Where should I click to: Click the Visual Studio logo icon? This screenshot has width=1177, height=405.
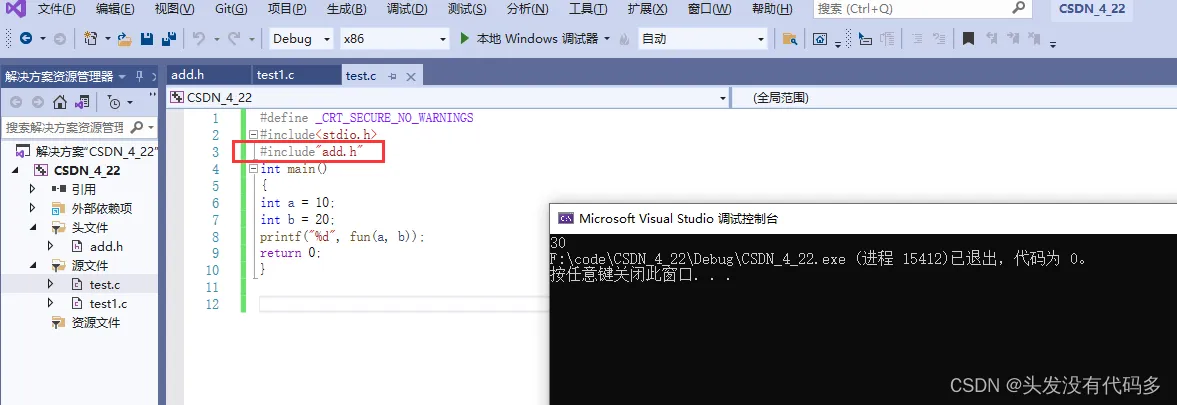pos(15,10)
